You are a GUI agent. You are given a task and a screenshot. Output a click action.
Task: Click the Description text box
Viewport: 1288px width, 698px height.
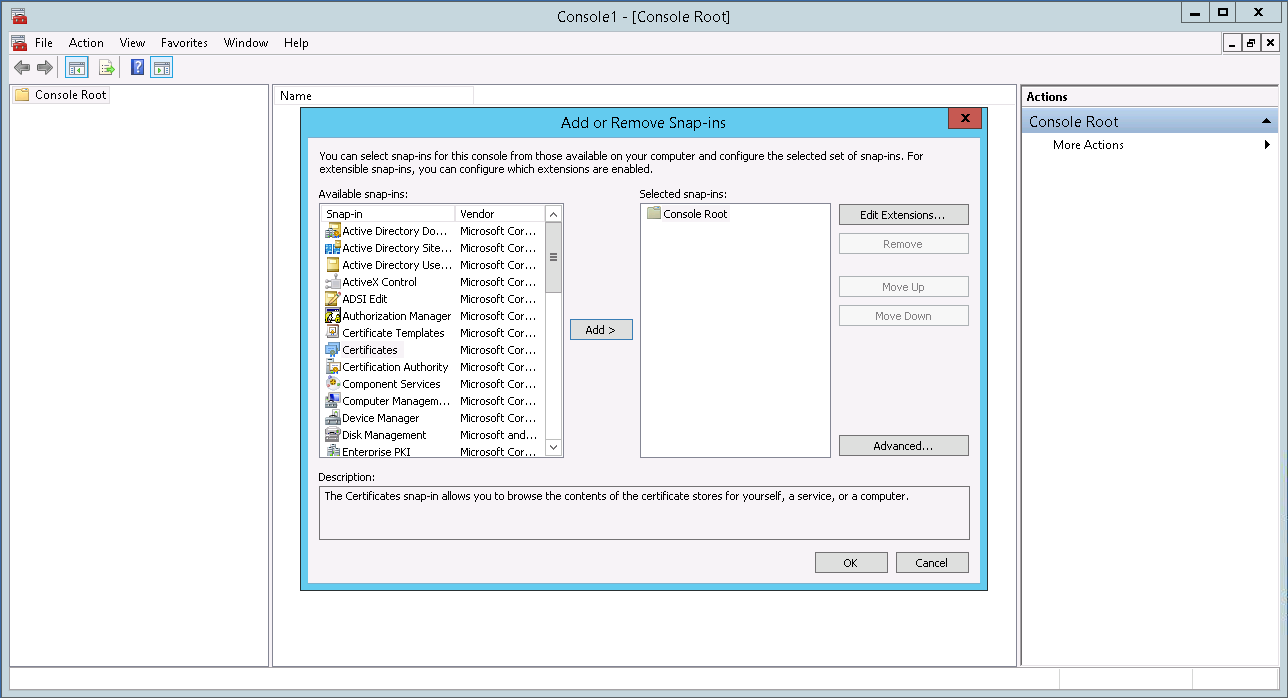point(644,513)
